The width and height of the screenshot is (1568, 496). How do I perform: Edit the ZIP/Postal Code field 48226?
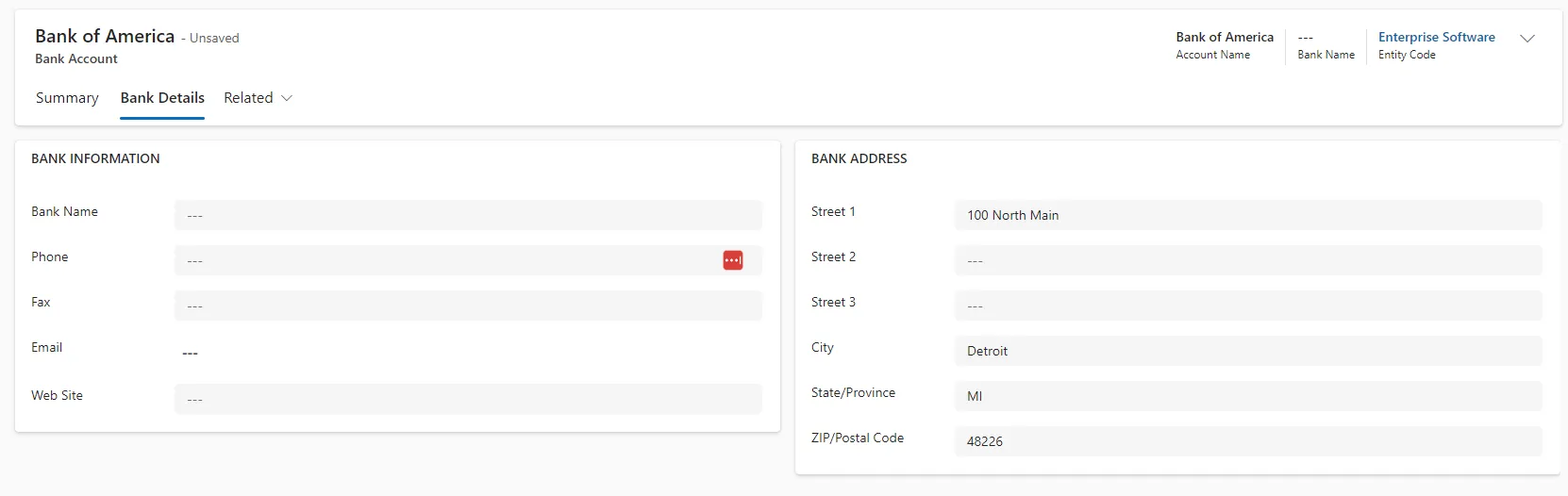coord(1248,441)
